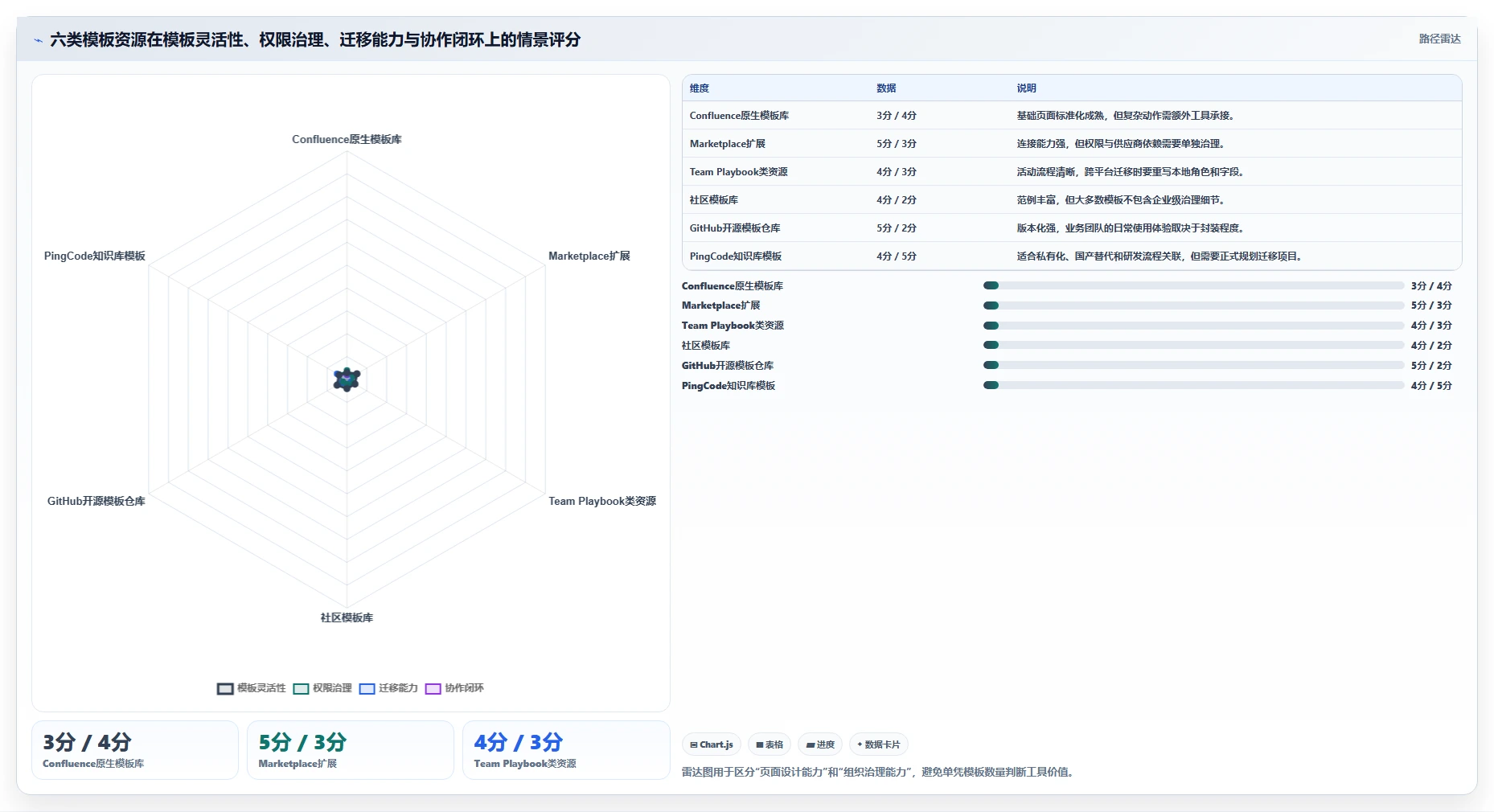Click the 5分 / 2分 value in GitHub progress row
The width and height of the screenshot is (1494, 812).
click(x=1431, y=365)
